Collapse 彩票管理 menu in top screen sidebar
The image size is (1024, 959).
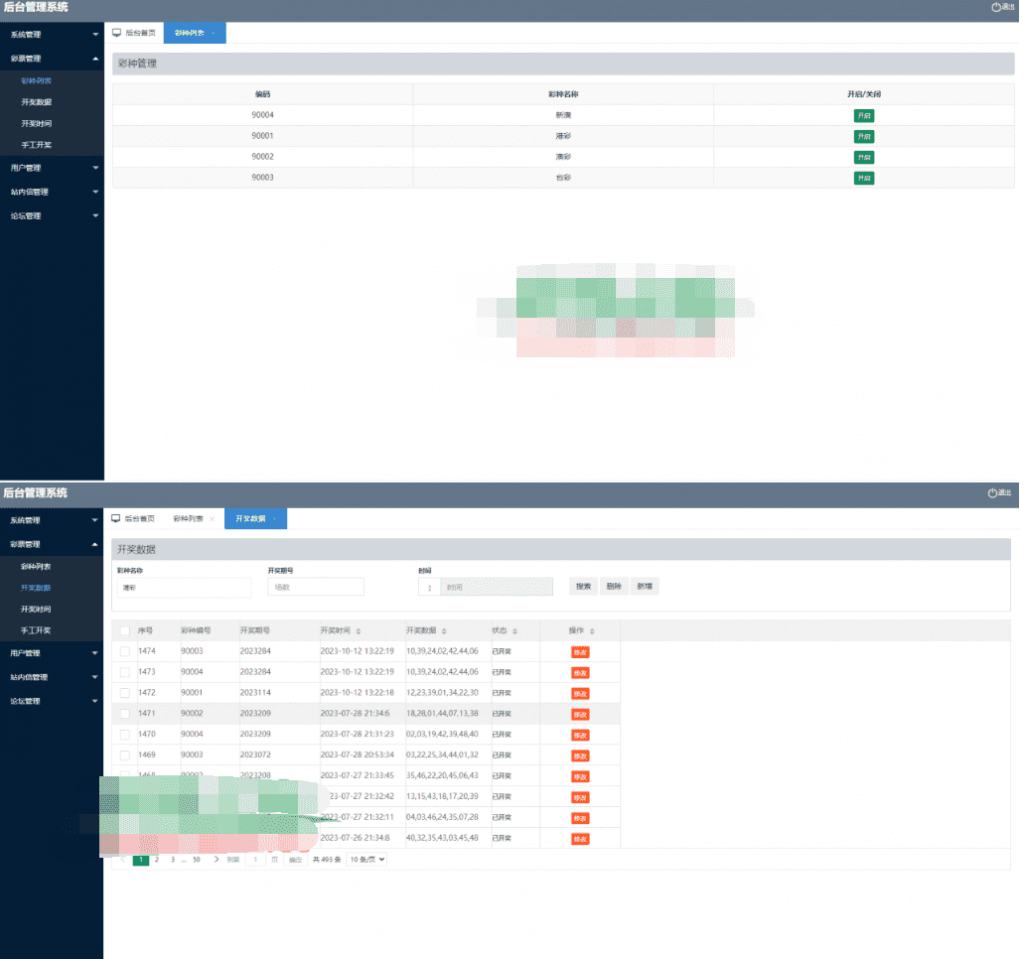(52, 59)
